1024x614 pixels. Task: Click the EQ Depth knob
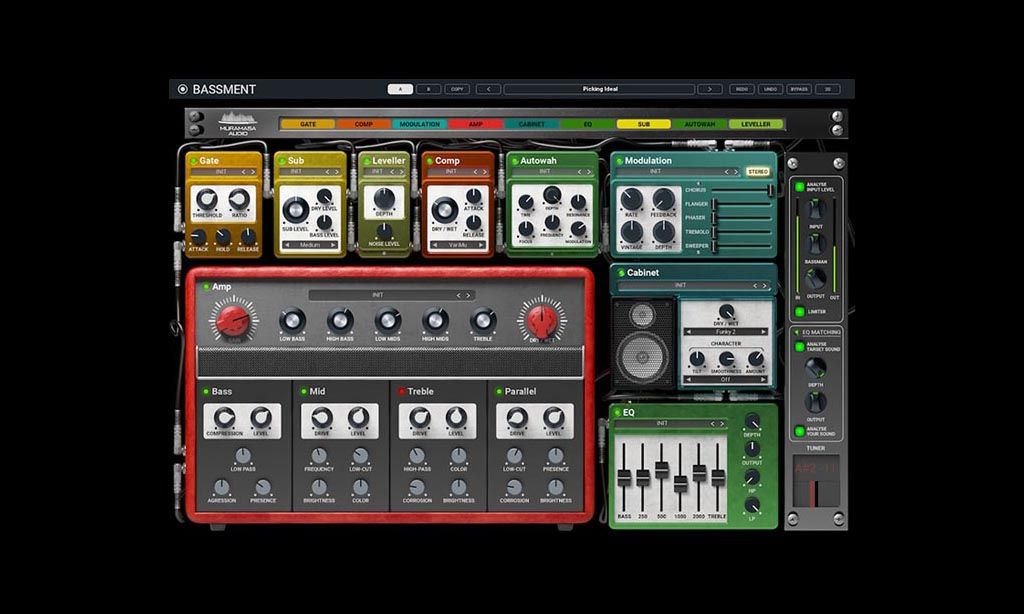[x=752, y=421]
